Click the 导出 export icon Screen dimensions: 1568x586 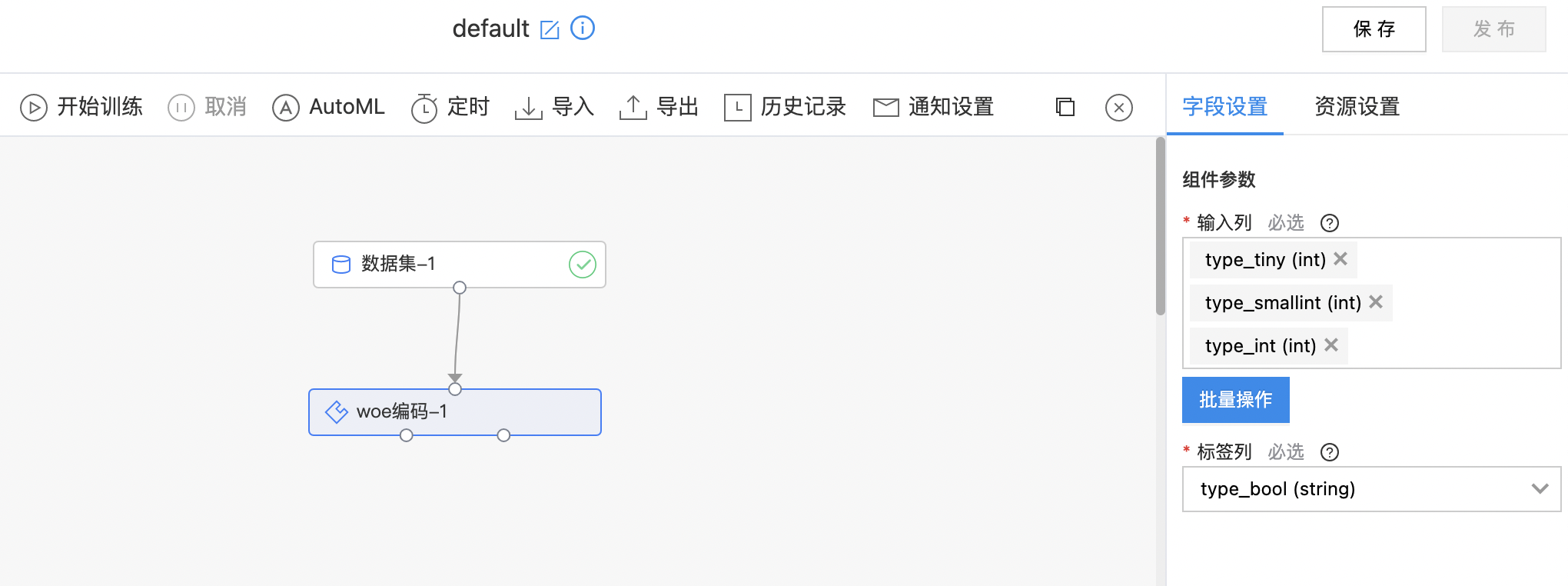coord(633,108)
